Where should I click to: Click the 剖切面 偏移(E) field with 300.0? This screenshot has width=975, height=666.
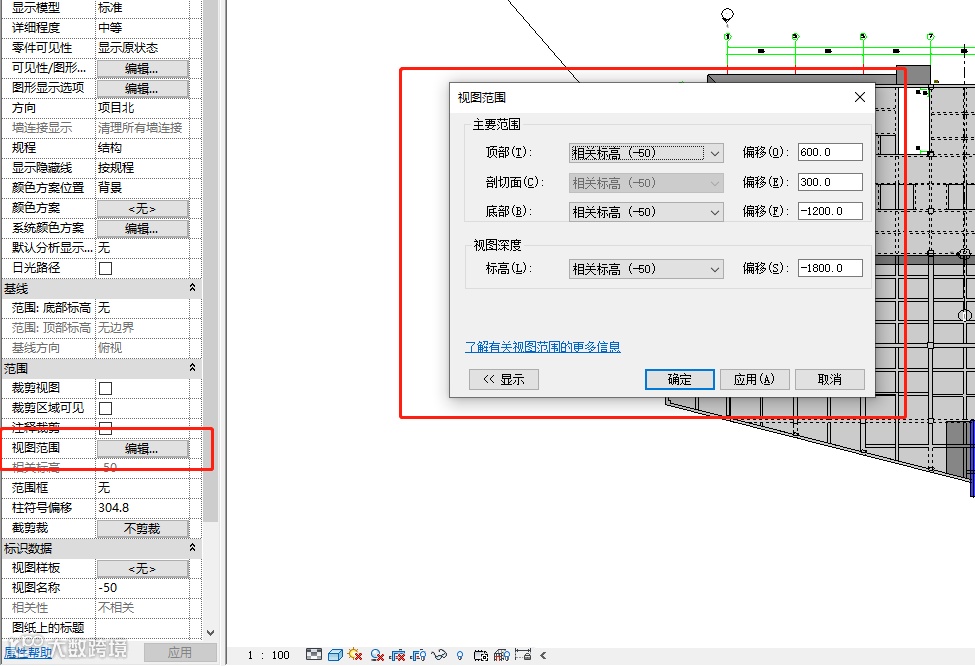830,182
